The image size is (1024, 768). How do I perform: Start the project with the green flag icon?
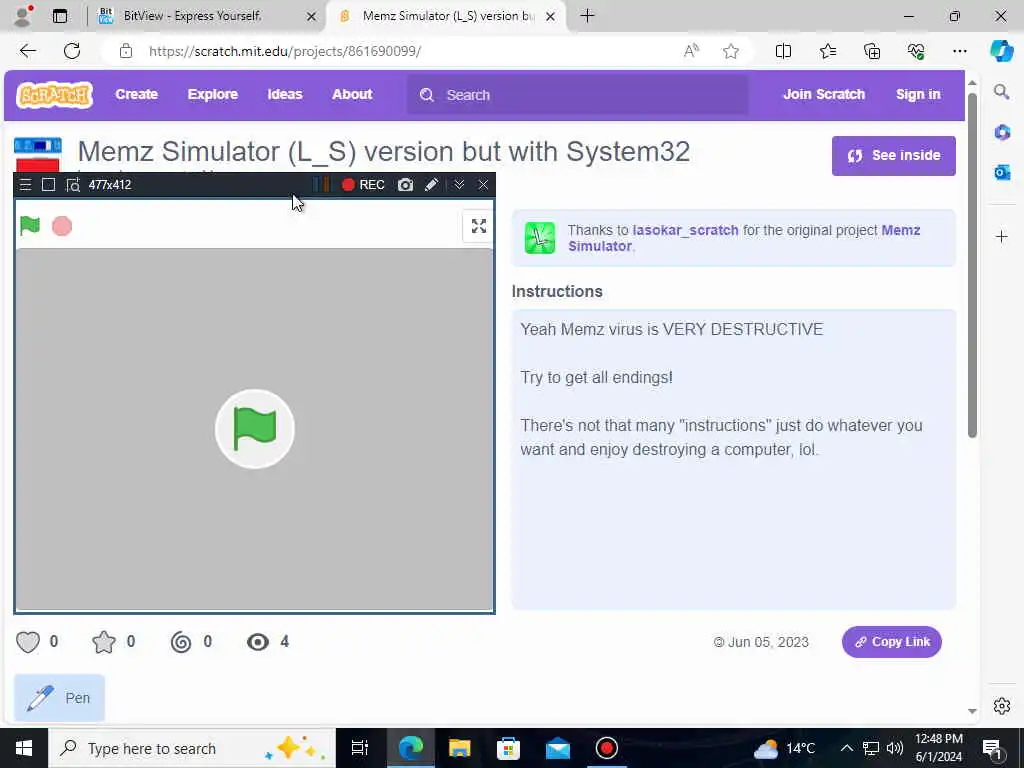click(x=30, y=226)
